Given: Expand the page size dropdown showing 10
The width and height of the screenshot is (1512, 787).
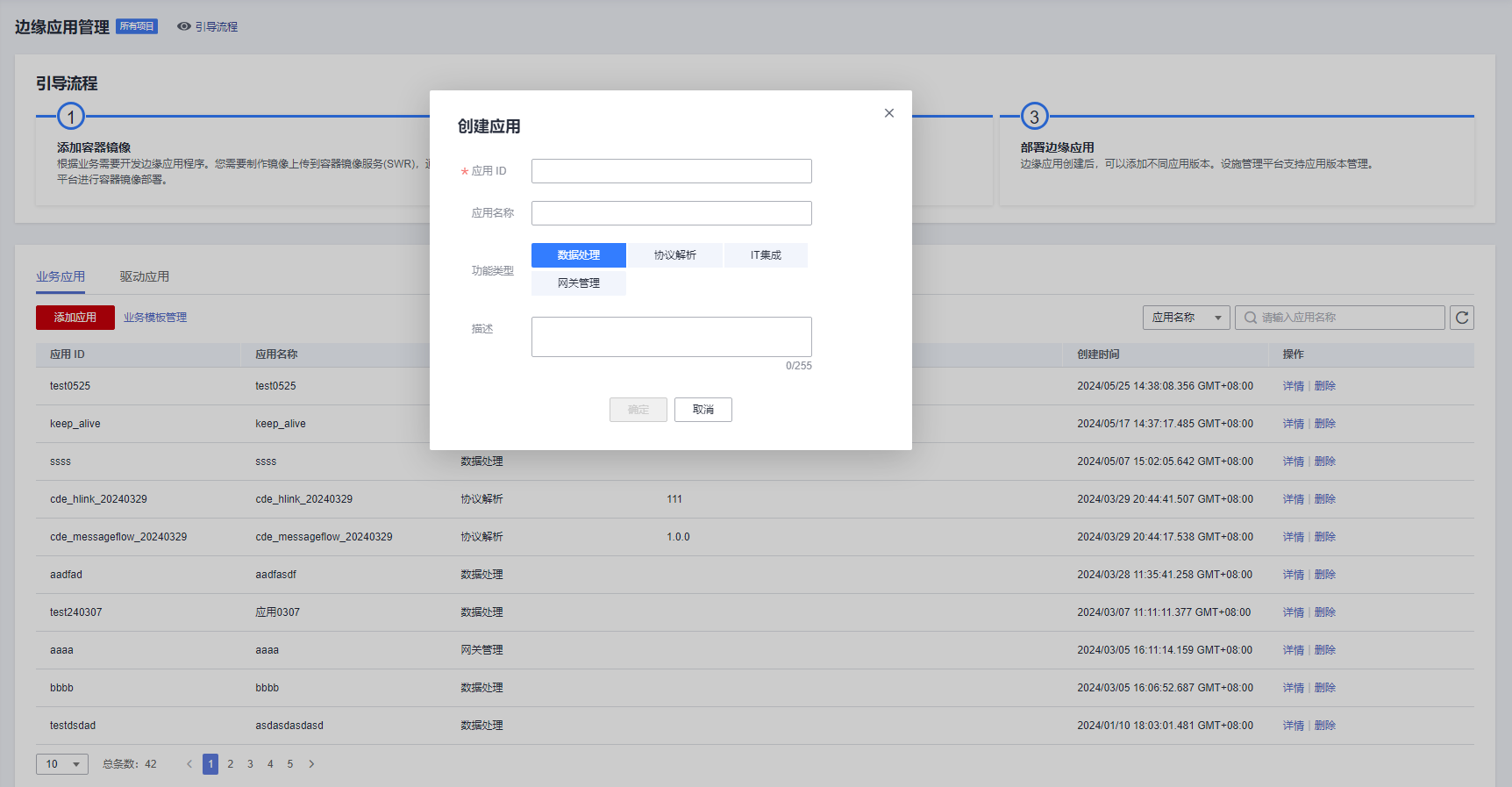Looking at the screenshot, I should click(62, 764).
